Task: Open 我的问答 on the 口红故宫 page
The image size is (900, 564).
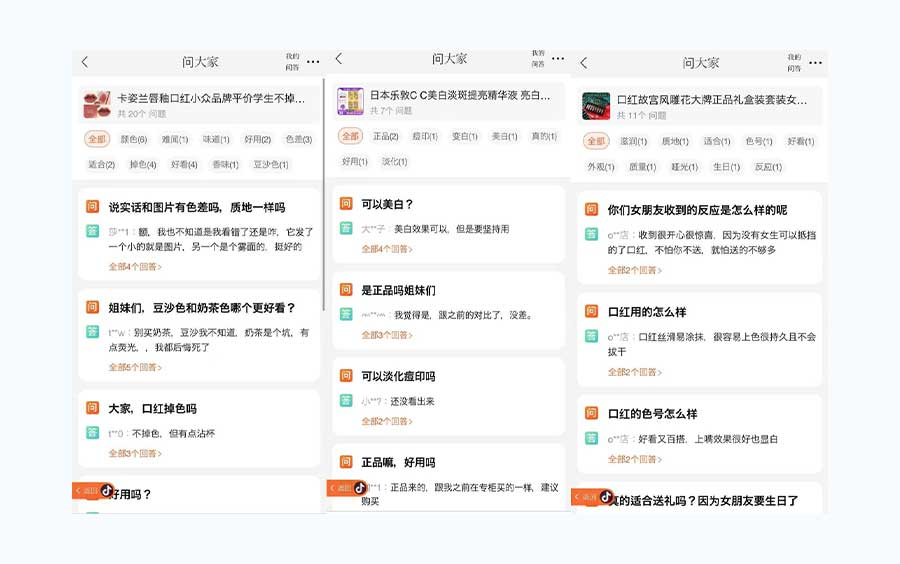Action: point(793,62)
